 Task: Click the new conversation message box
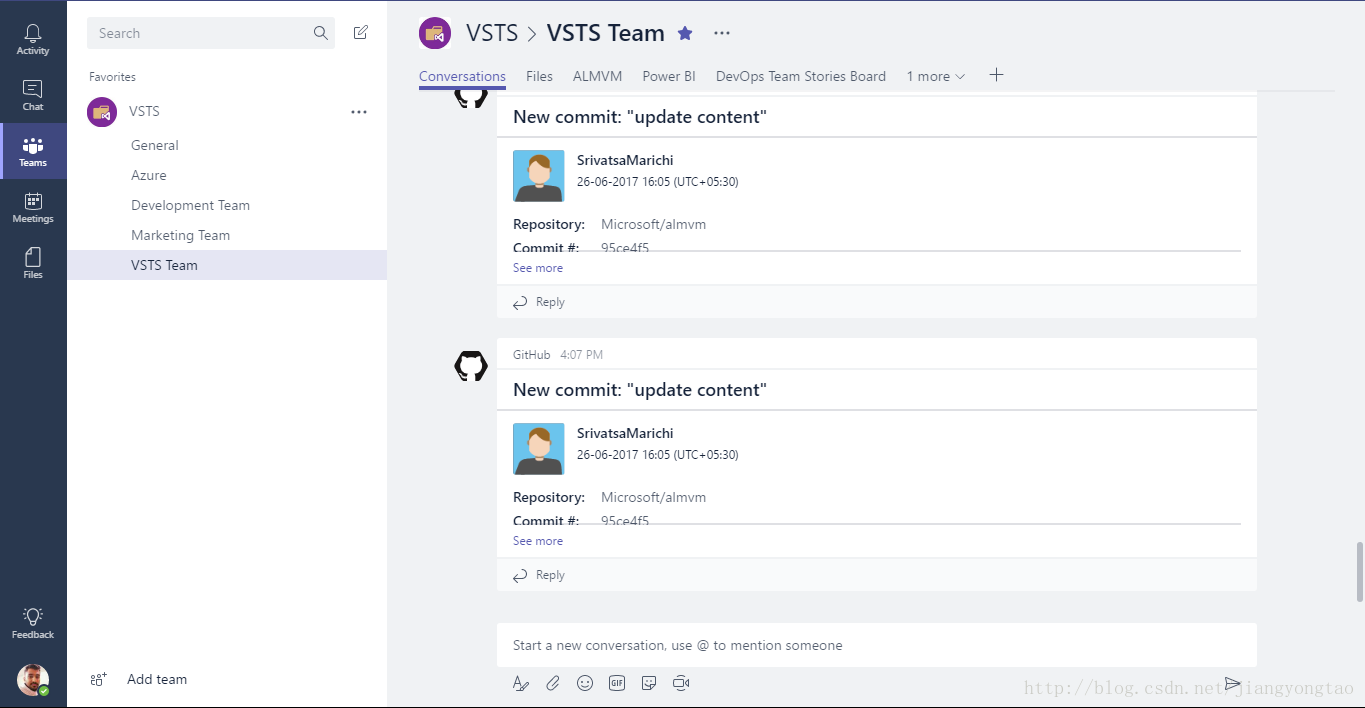tap(877, 645)
